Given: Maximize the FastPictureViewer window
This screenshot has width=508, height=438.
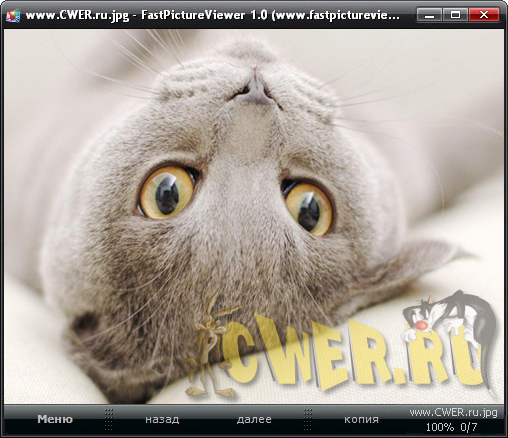Looking at the screenshot, I should (455, 15).
